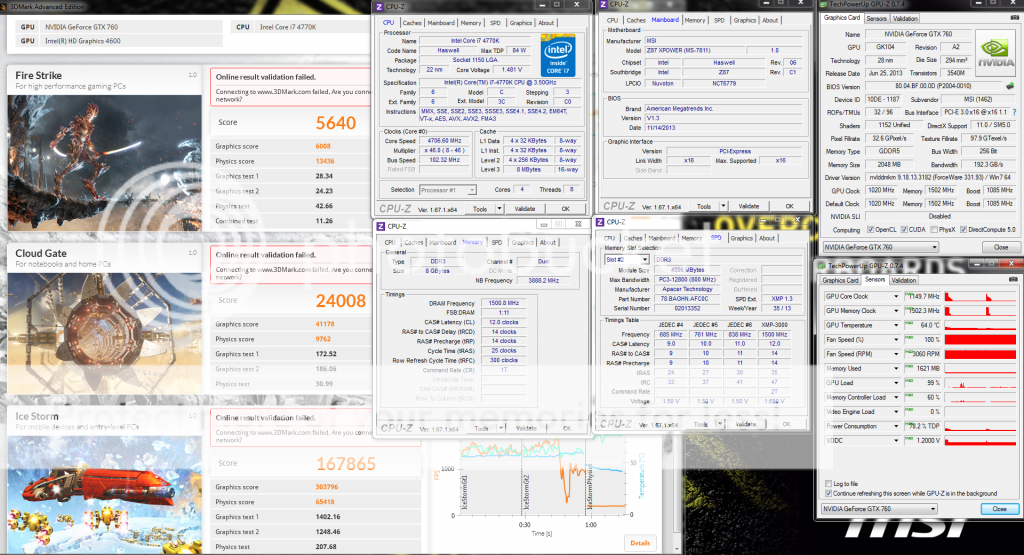Screen dimensions: 1024x555
Task: Expand the Slot #2 memory slot dropdown
Action: point(643,260)
